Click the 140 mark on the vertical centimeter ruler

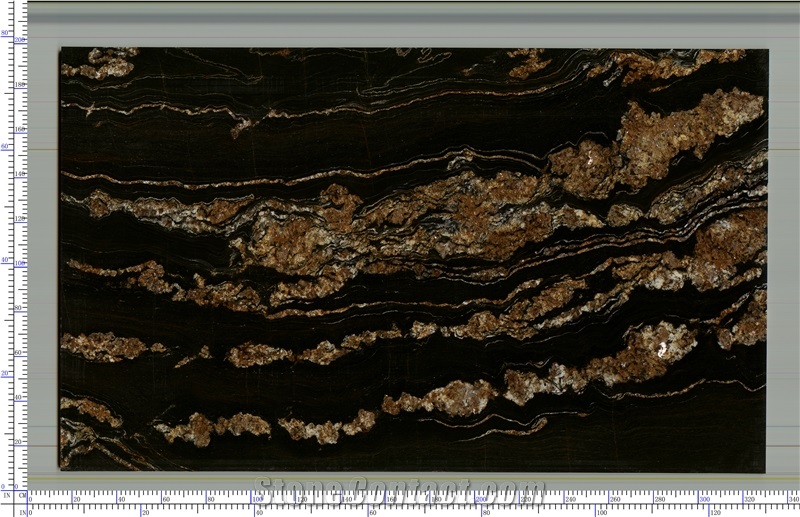(x=20, y=174)
